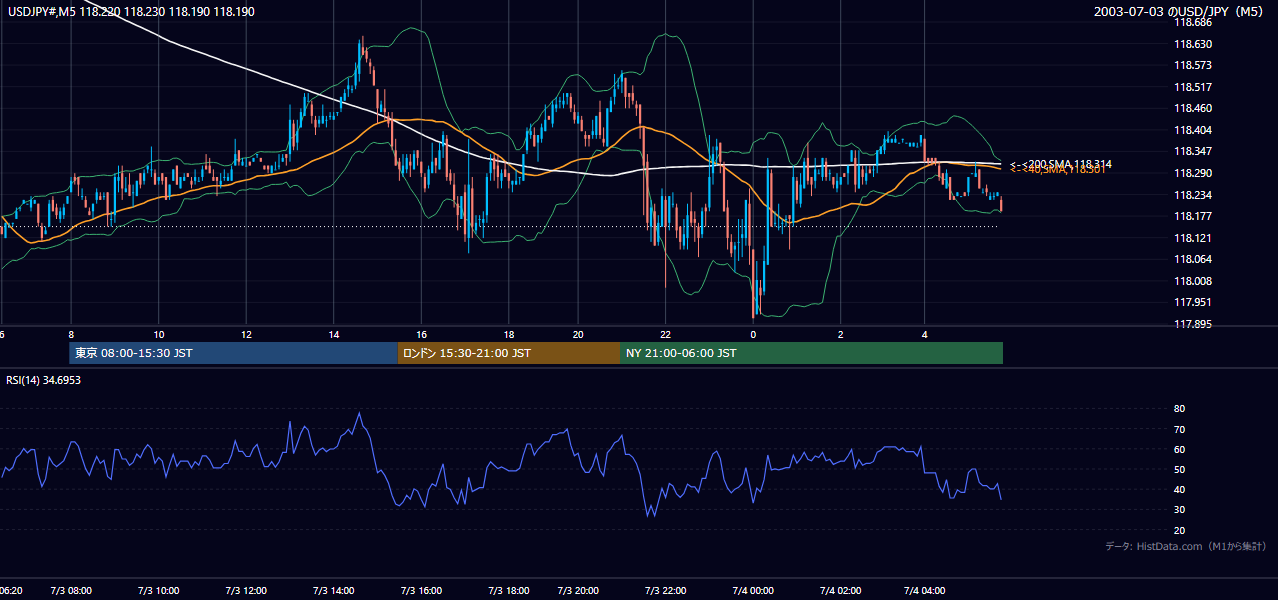Click price axis label 118.064

tap(1193, 259)
